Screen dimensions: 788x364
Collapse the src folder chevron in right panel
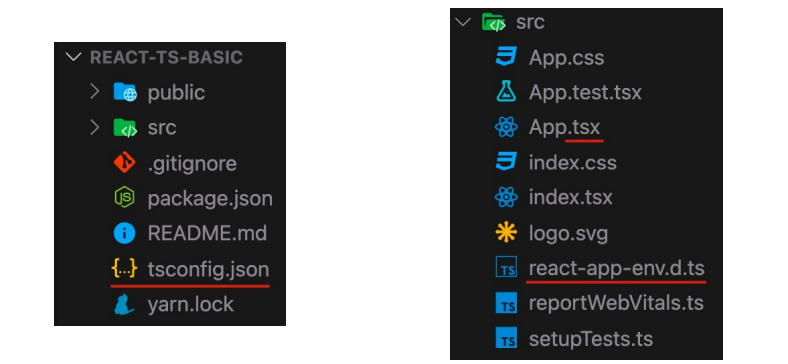click(462, 22)
